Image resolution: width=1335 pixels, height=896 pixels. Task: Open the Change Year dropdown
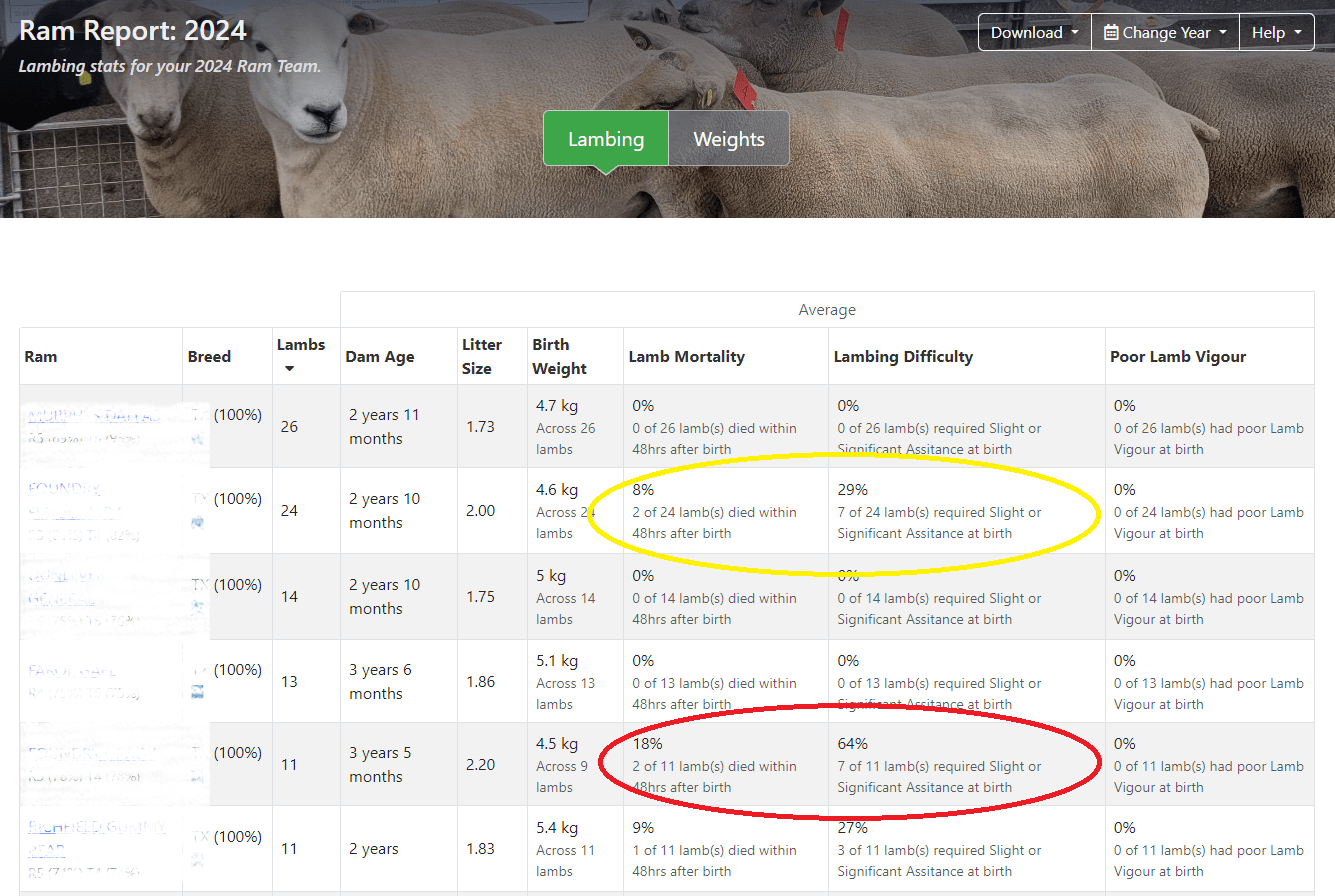pos(1164,31)
